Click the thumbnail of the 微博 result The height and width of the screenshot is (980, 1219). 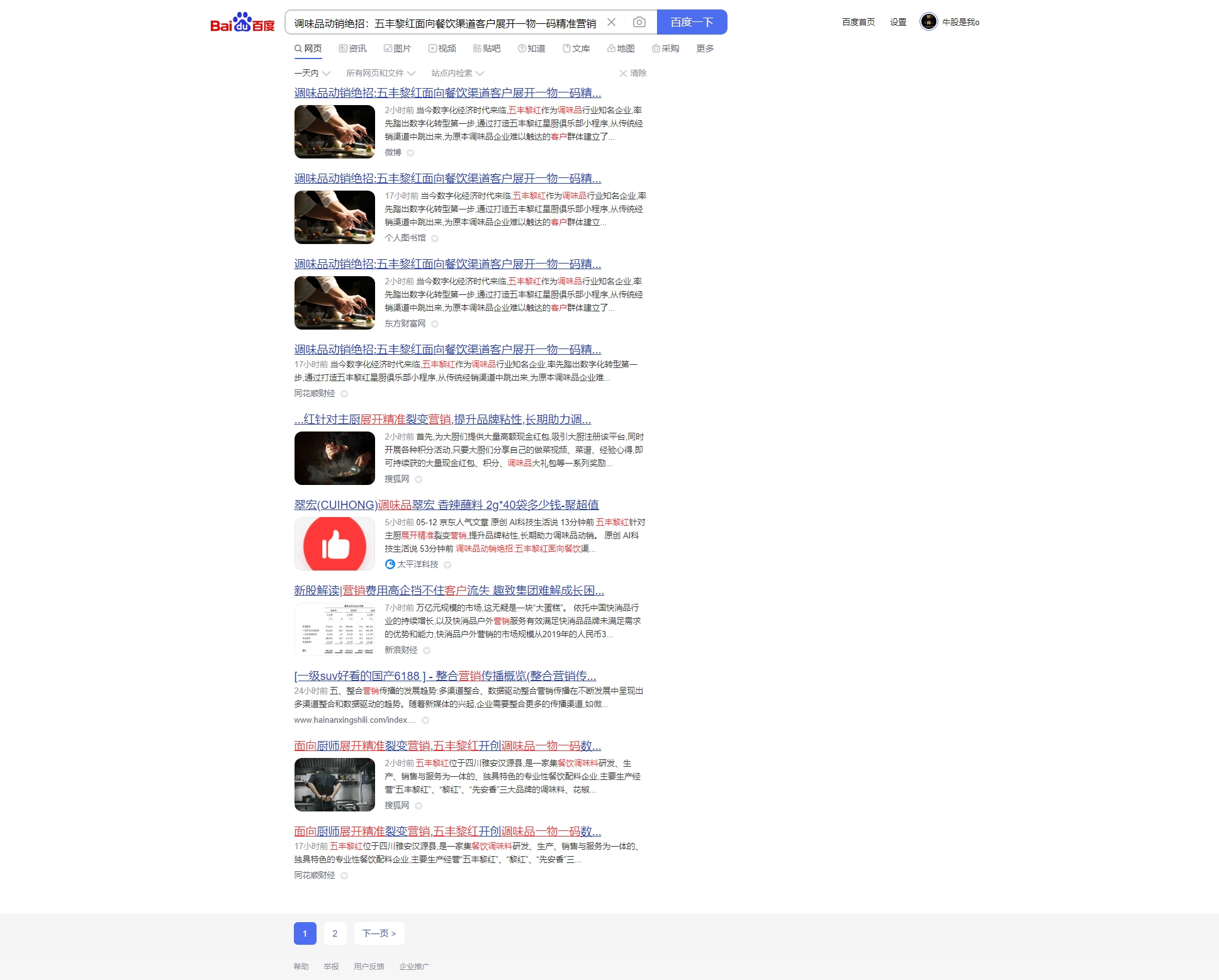click(335, 131)
